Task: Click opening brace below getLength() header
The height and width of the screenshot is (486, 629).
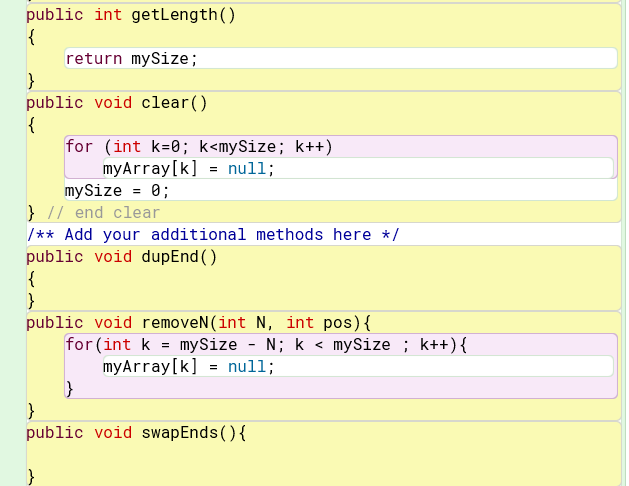Action: [31, 37]
